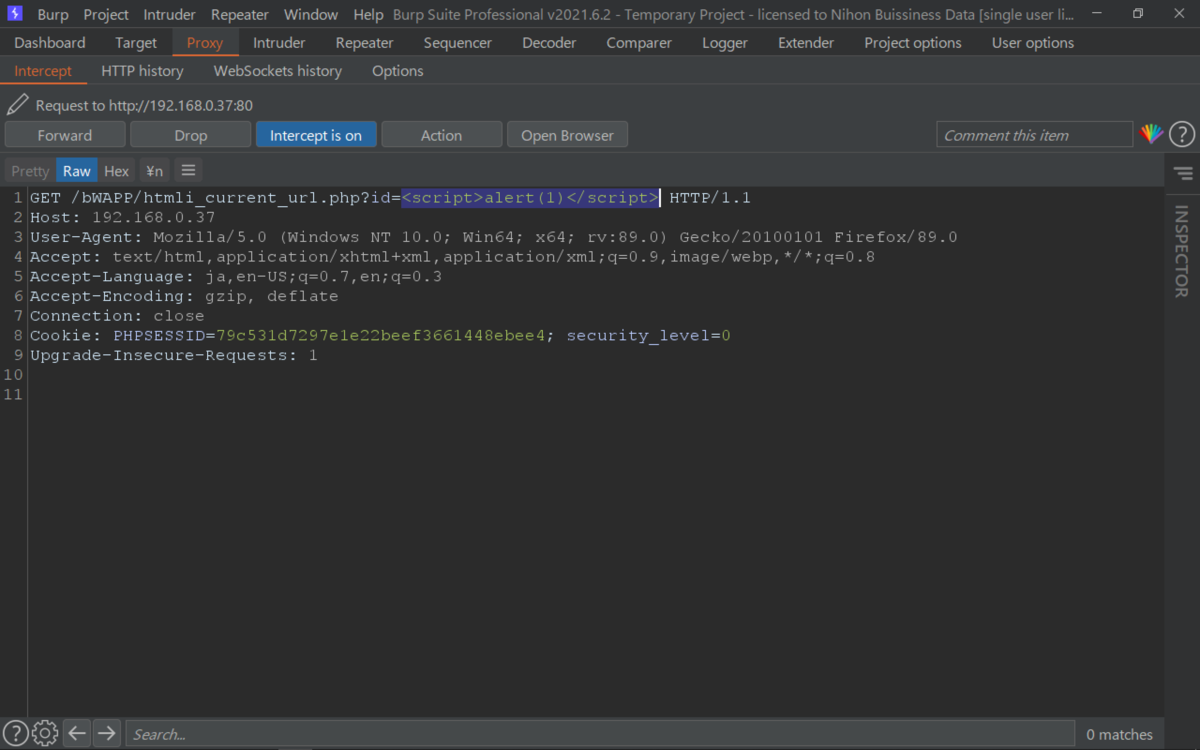Click the Burp Suite lightning logo icon
1200x750 pixels.
(14, 14)
